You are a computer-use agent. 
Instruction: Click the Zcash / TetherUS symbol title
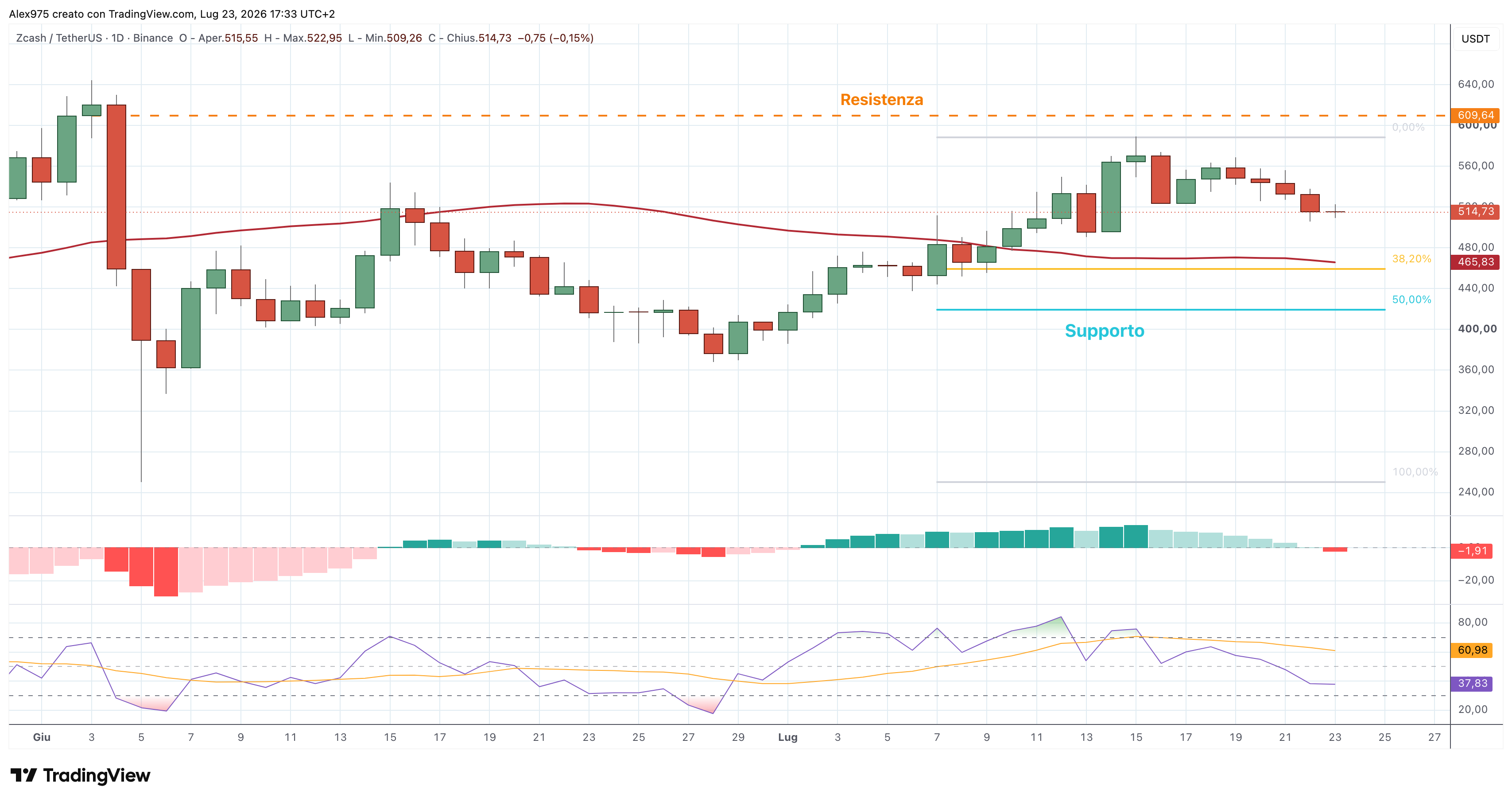pyautogui.click(x=59, y=38)
